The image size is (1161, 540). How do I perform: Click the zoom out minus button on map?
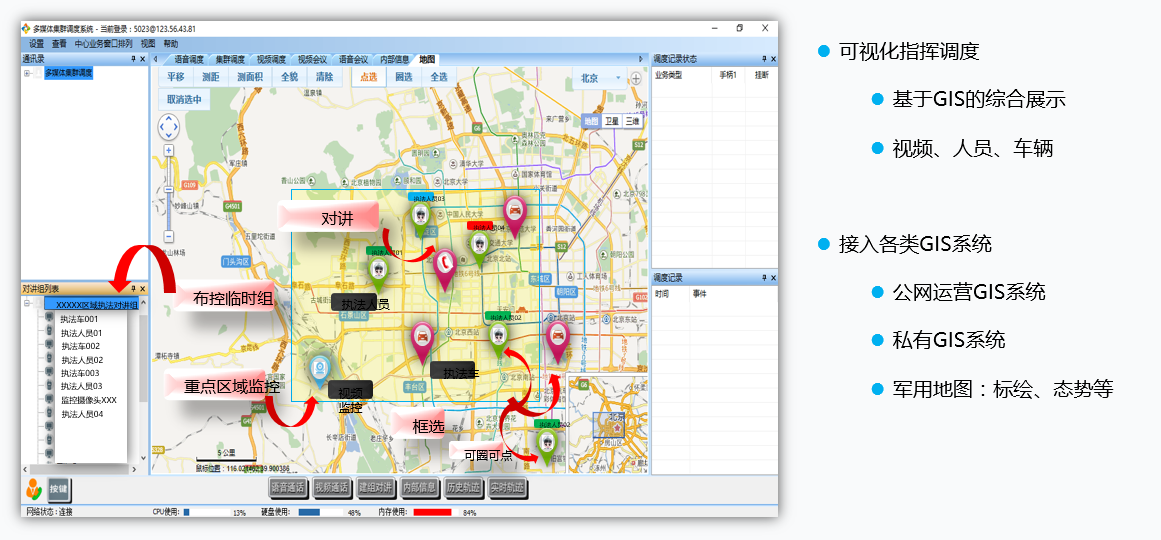[x=169, y=236]
